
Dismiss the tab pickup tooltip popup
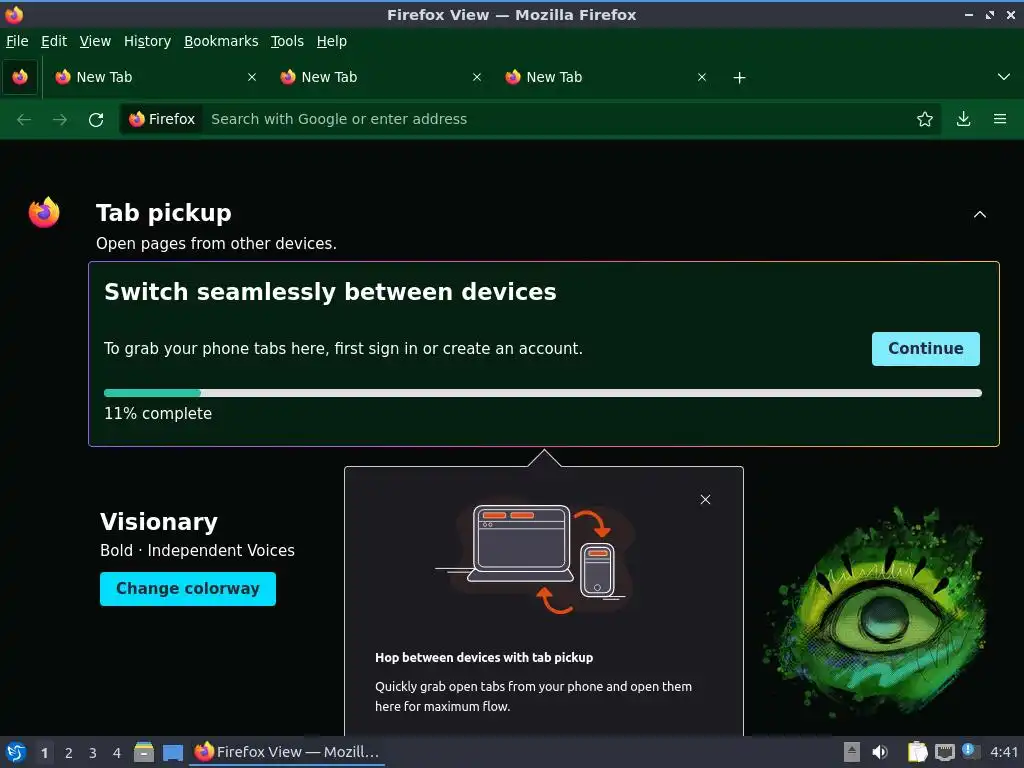[705, 500]
